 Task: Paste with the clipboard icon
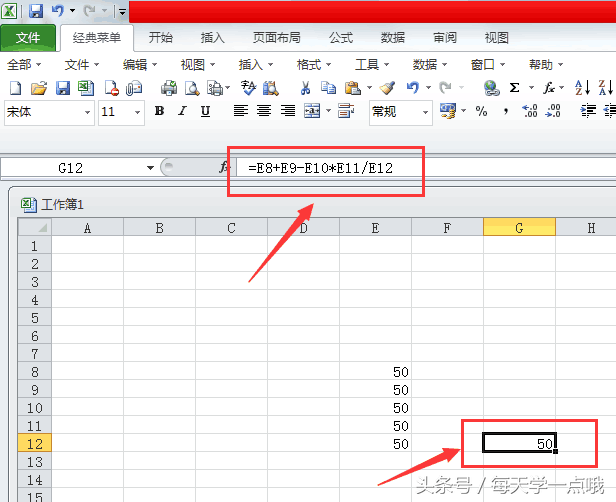tap(353, 88)
